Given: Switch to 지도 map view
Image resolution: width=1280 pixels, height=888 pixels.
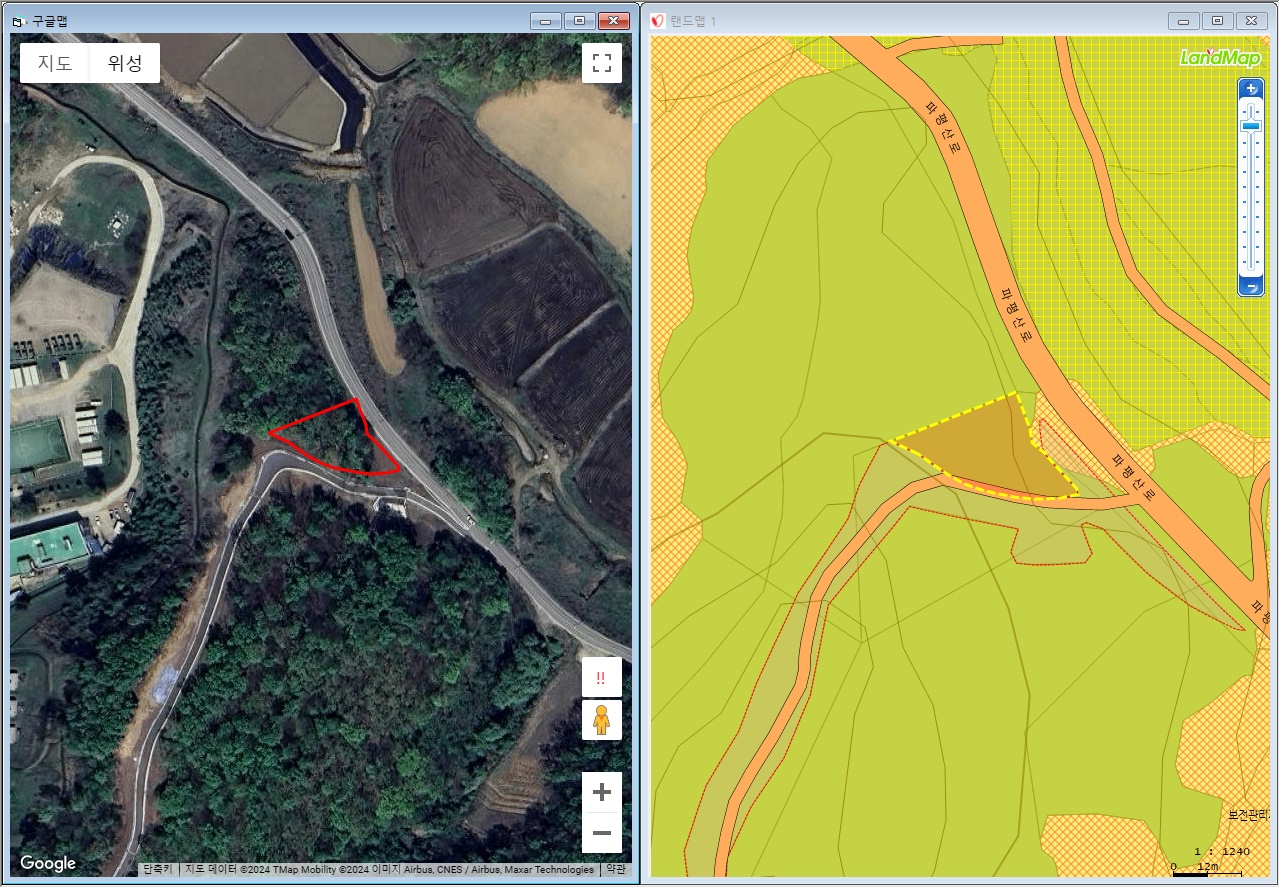Looking at the screenshot, I should coord(55,63).
